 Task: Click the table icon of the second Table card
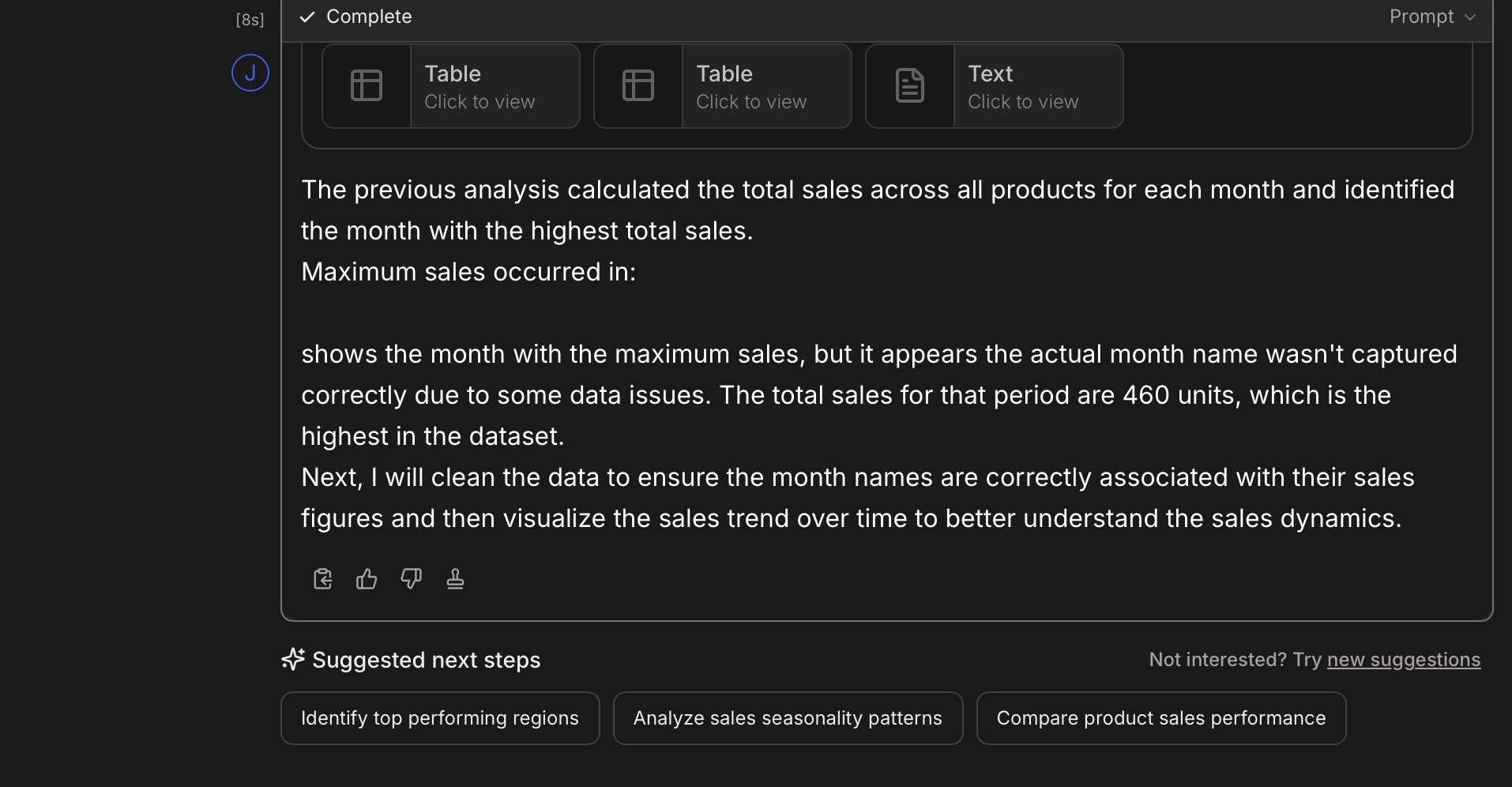[x=638, y=85]
